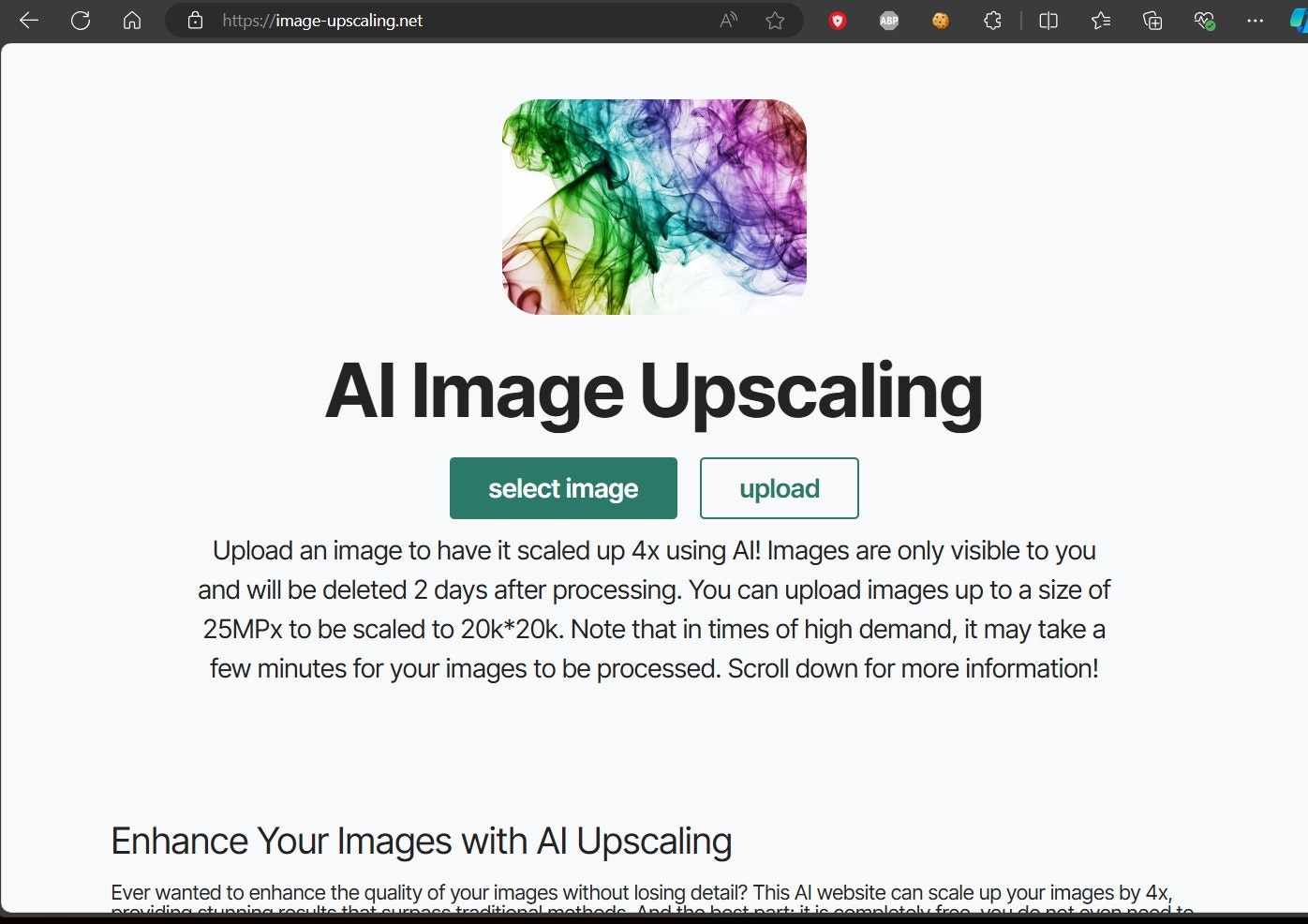Open Browser Essentials
Screen dimensions: 1308x924
click(1206, 20)
